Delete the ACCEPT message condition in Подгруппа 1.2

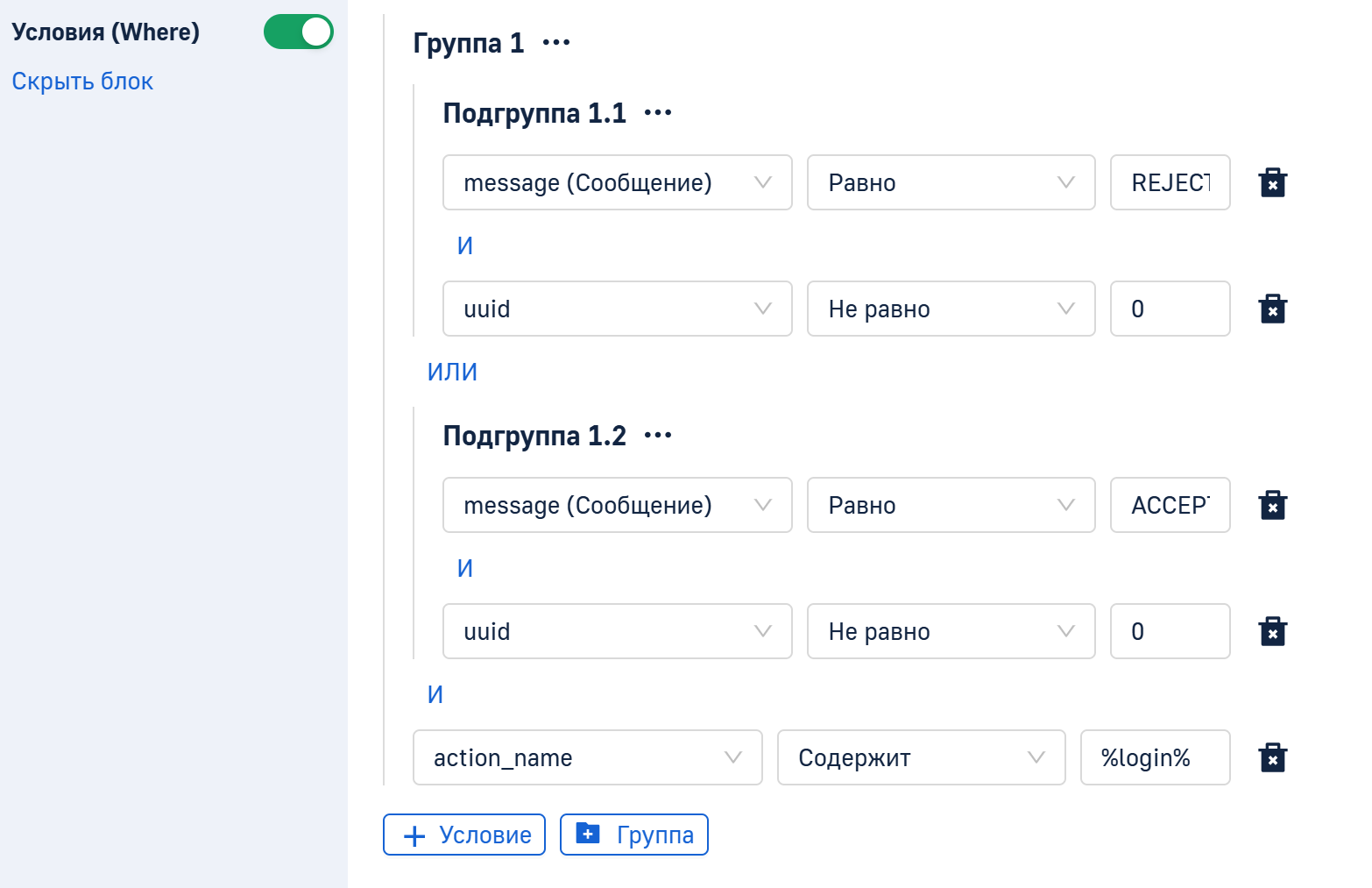click(1272, 506)
